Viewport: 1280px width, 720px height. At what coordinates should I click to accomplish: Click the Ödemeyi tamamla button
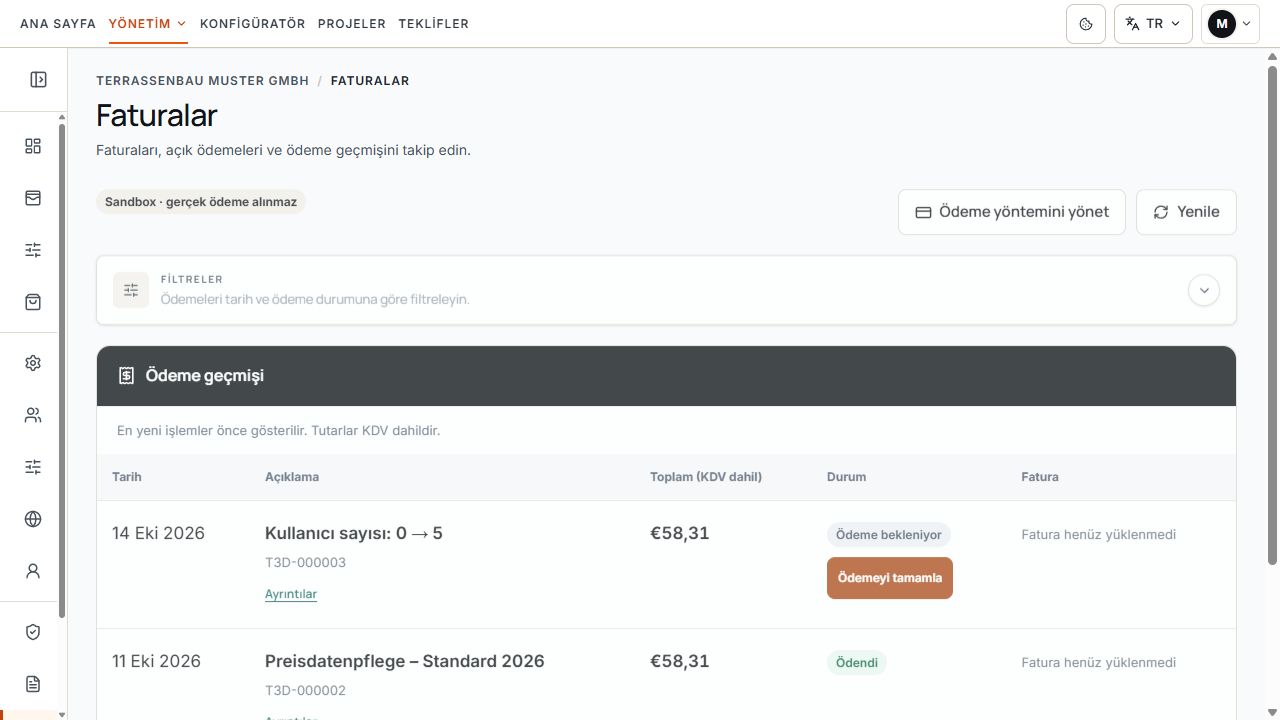point(890,578)
